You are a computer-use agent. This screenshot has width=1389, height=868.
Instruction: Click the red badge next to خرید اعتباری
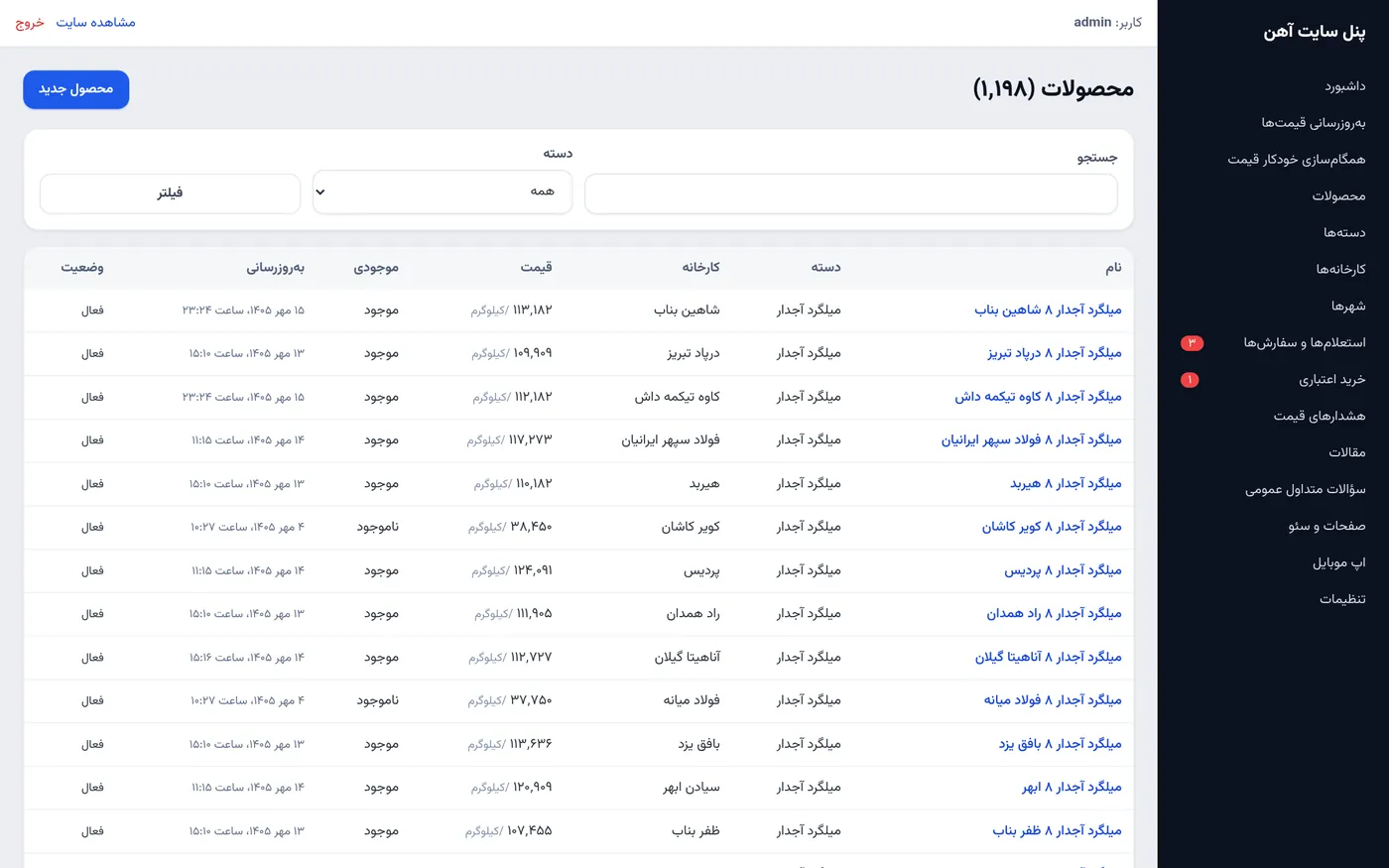[1190, 380]
